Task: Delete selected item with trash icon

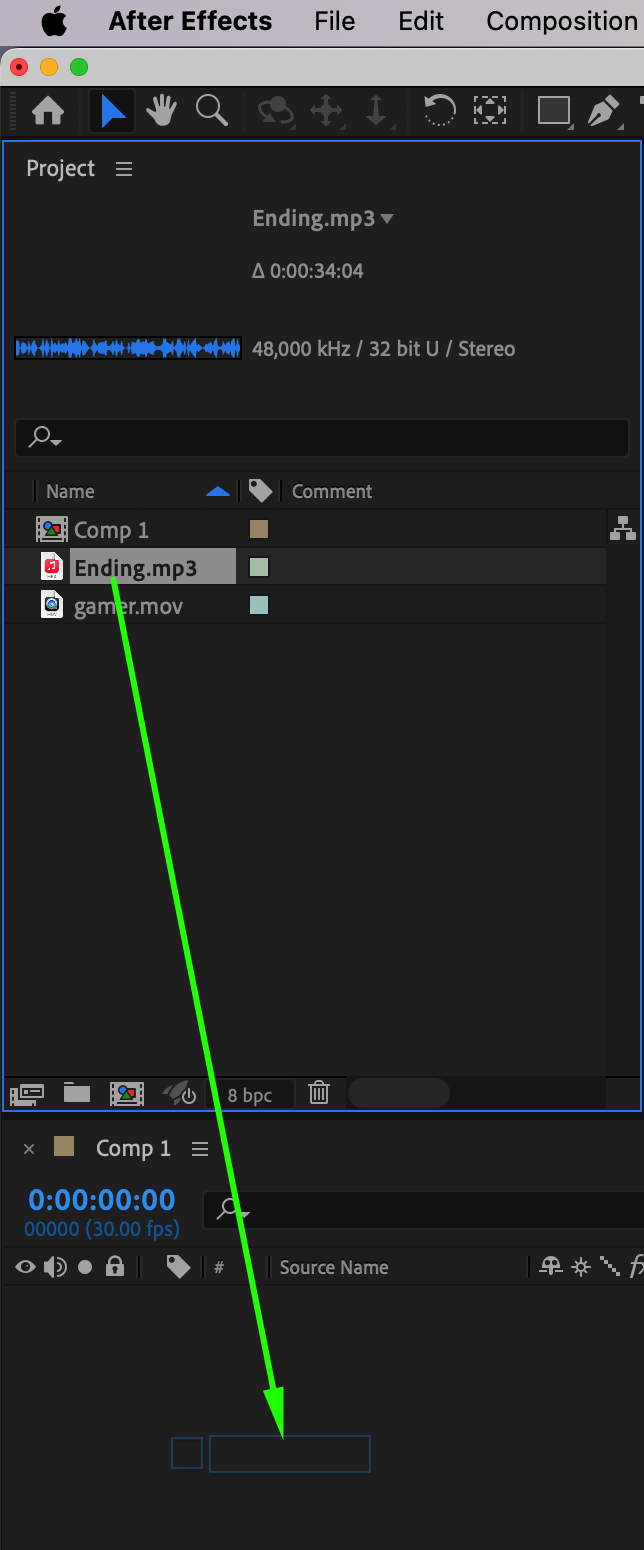Action: click(x=319, y=1093)
